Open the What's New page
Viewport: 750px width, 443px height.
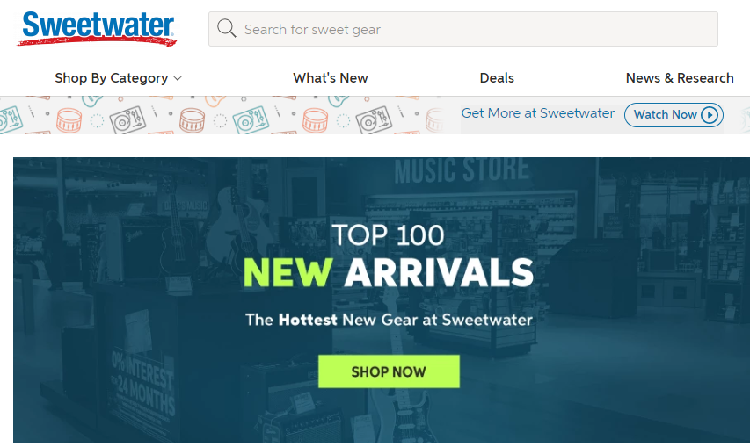[x=331, y=78]
